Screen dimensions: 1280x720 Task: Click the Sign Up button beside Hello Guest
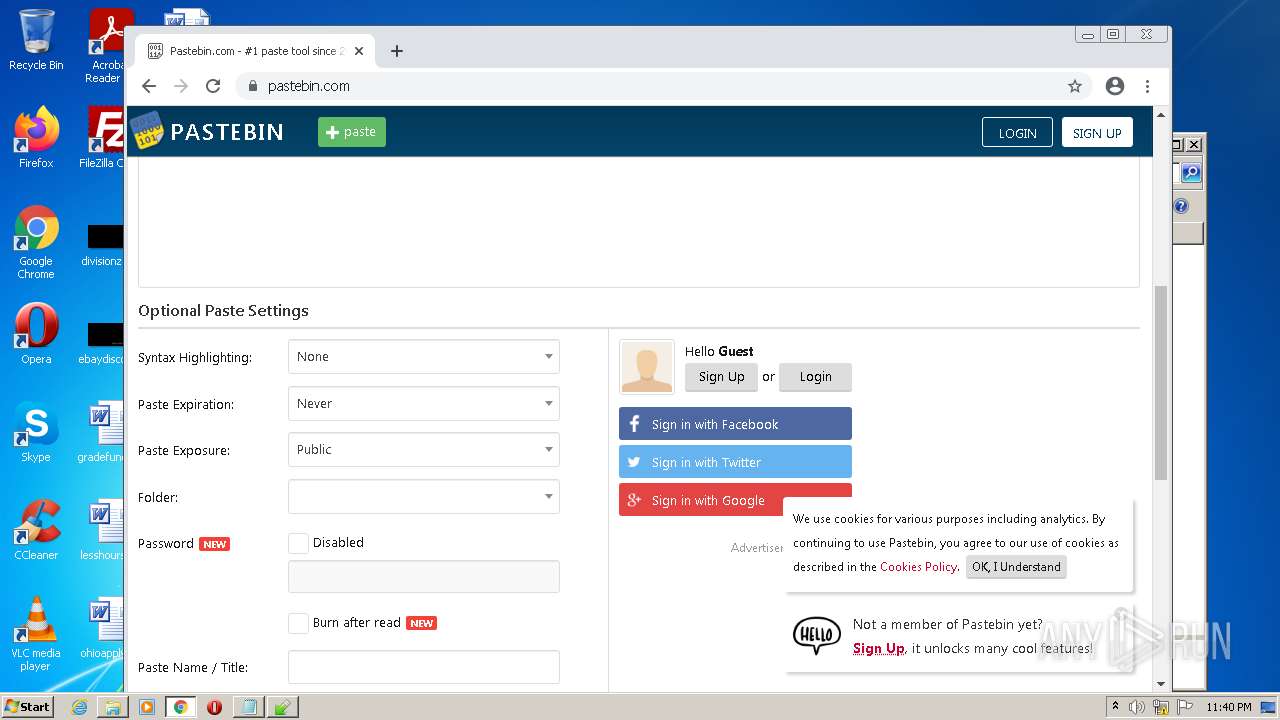[x=721, y=377]
